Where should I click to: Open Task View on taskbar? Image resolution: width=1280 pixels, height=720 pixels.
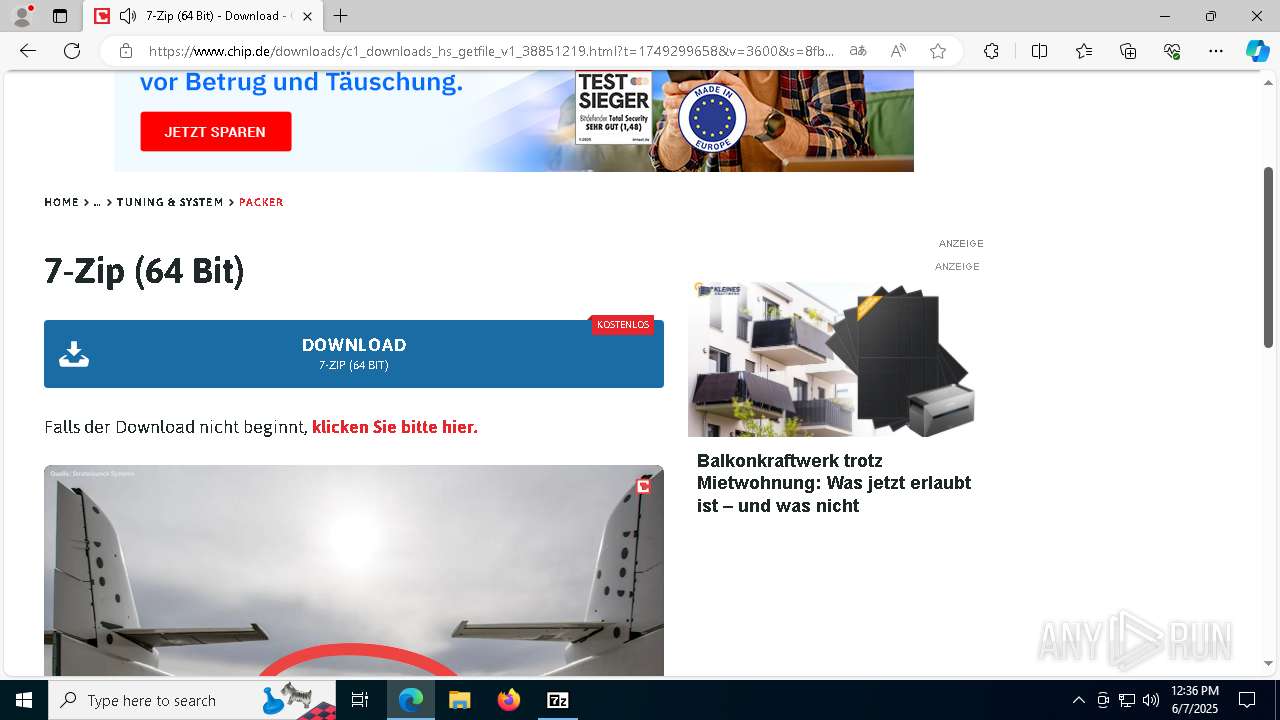(360, 700)
